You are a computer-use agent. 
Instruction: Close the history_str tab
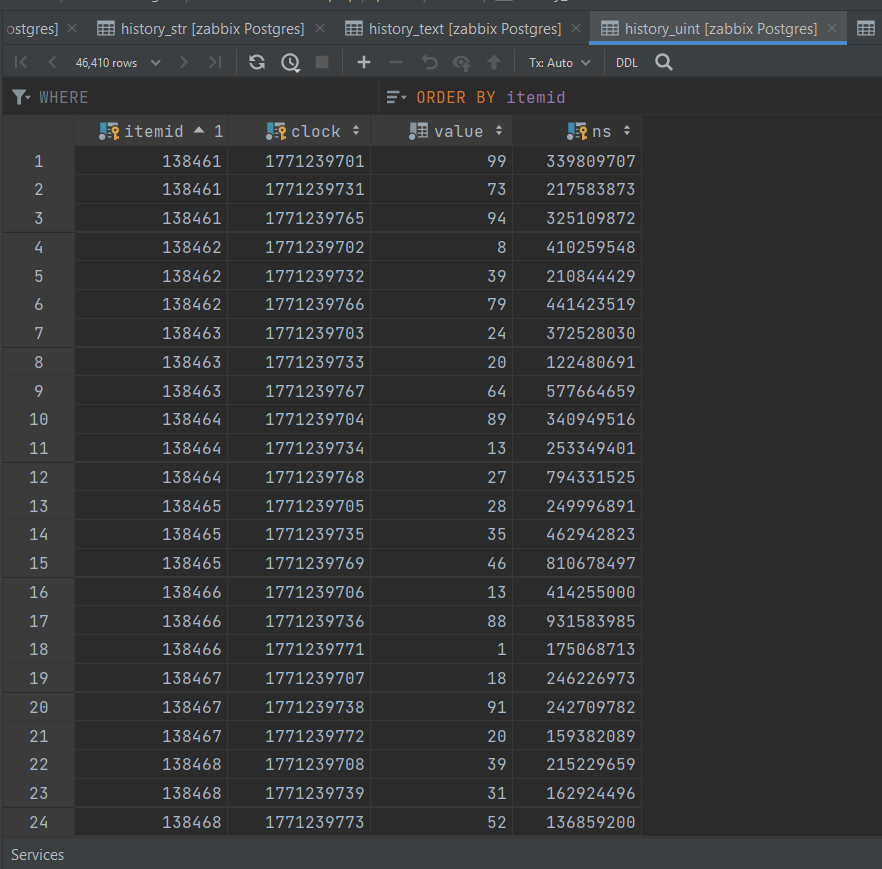[319, 29]
